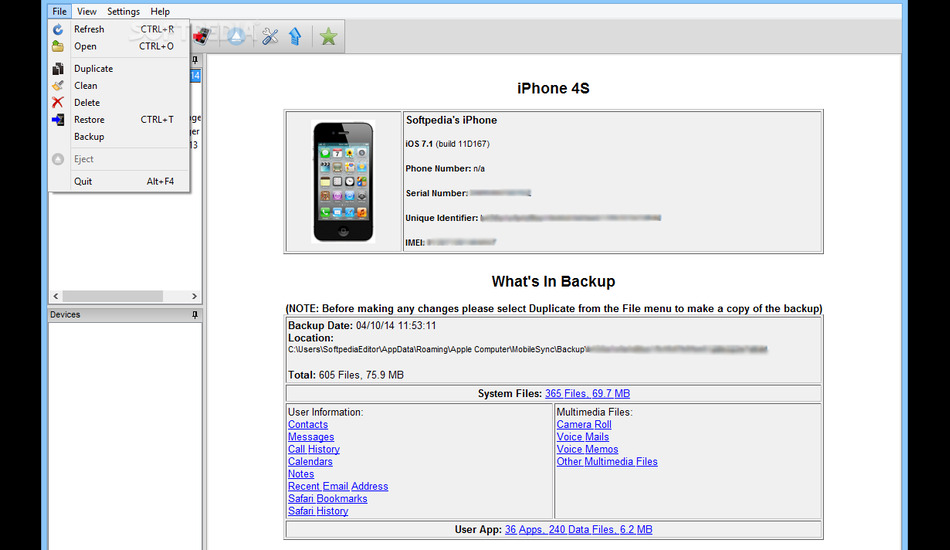Image resolution: width=950 pixels, height=550 pixels.
Task: Close the File menu via its title
Action: (59, 12)
